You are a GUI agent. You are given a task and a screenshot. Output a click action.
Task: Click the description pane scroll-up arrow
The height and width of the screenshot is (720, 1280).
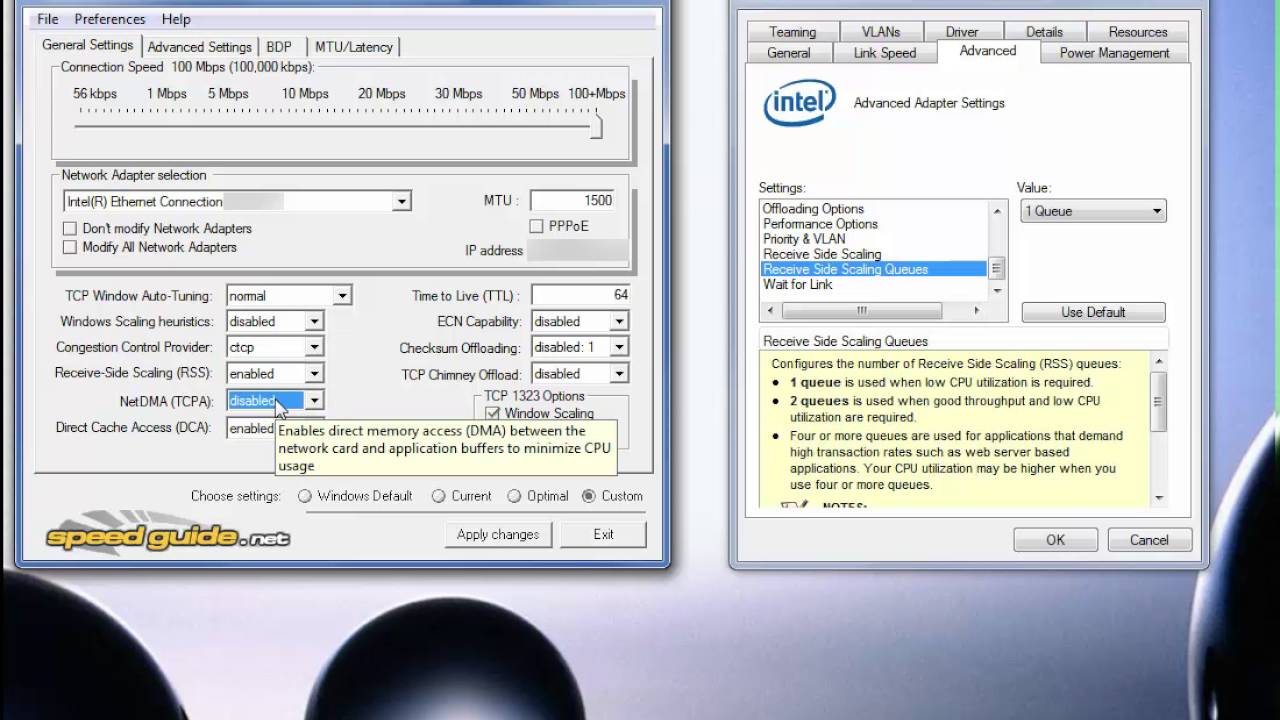point(1159,361)
